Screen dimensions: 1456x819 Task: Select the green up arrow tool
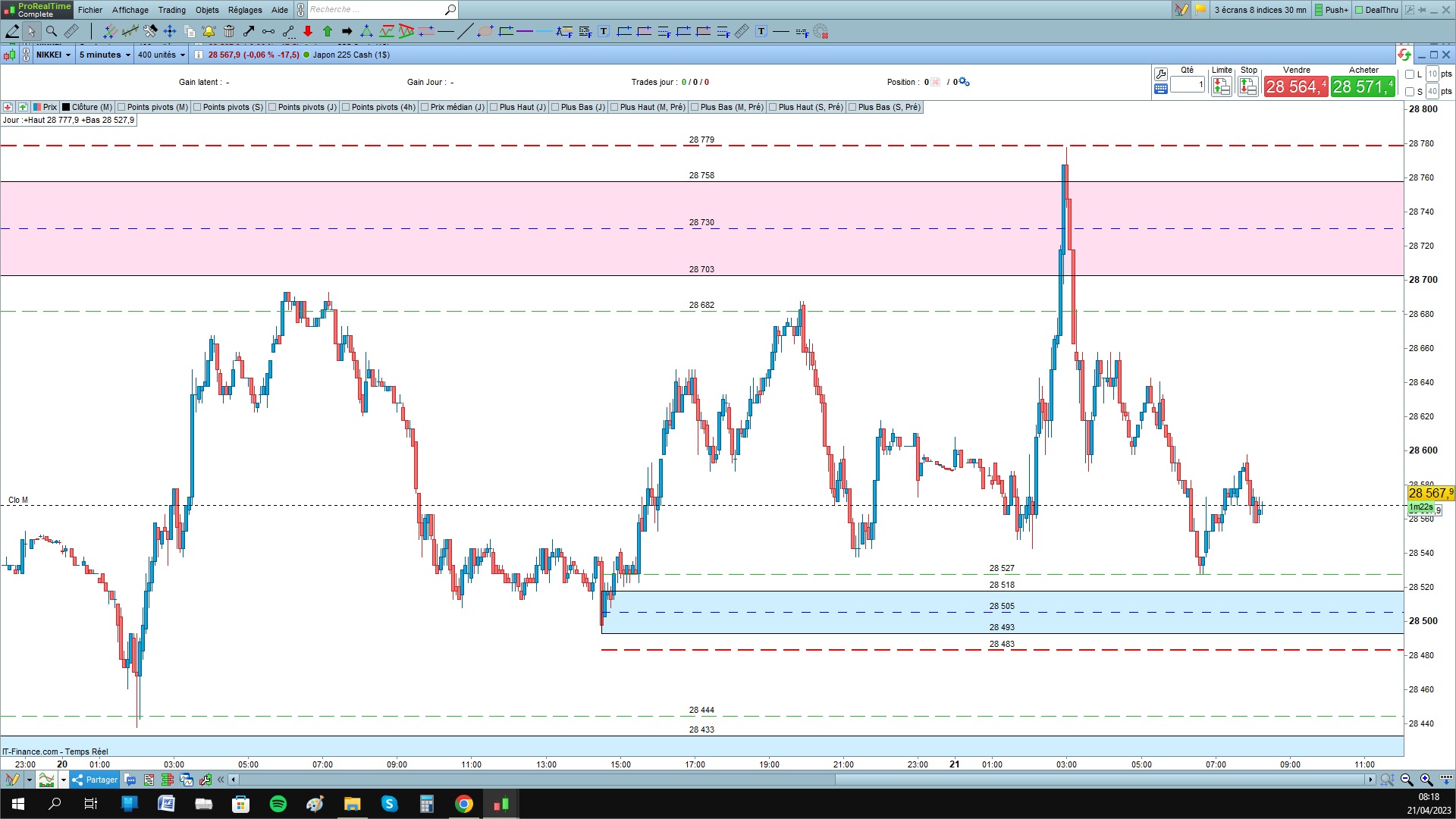click(328, 31)
